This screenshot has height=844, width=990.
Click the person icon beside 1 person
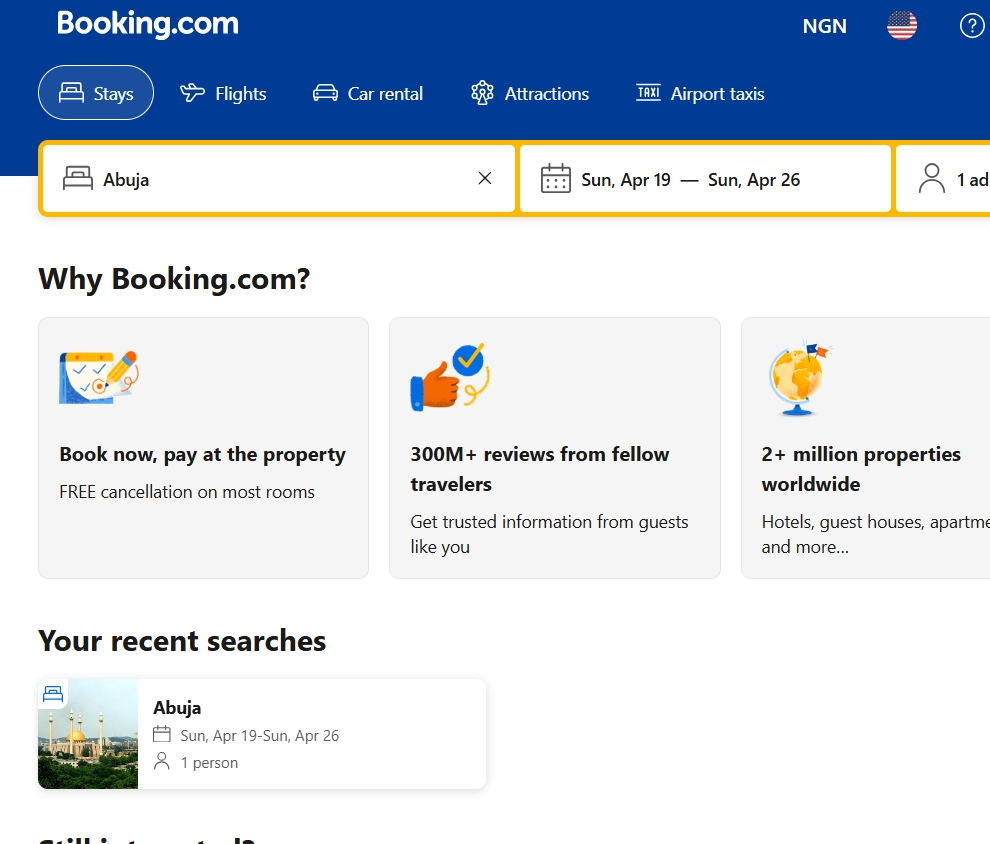tap(162, 761)
